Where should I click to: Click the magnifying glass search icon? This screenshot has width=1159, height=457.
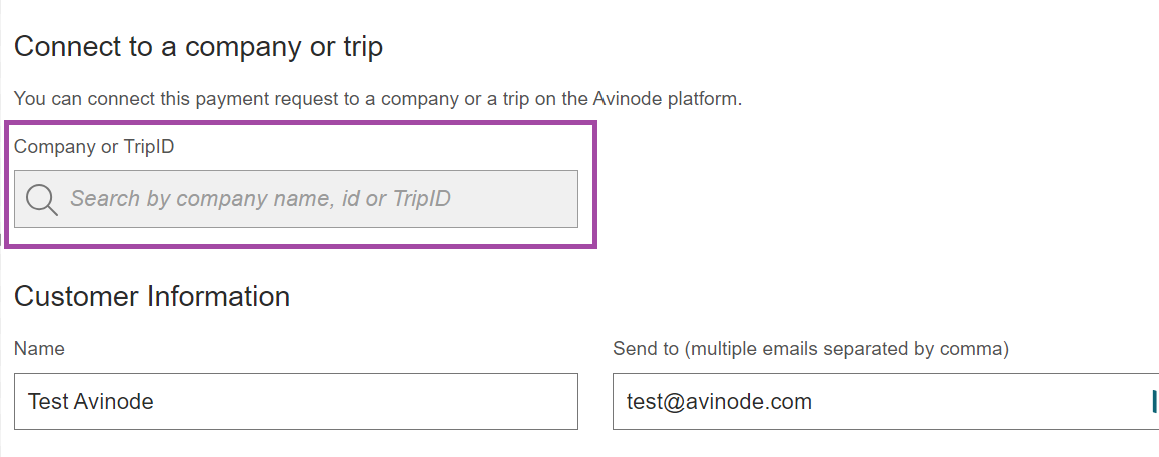click(41, 200)
